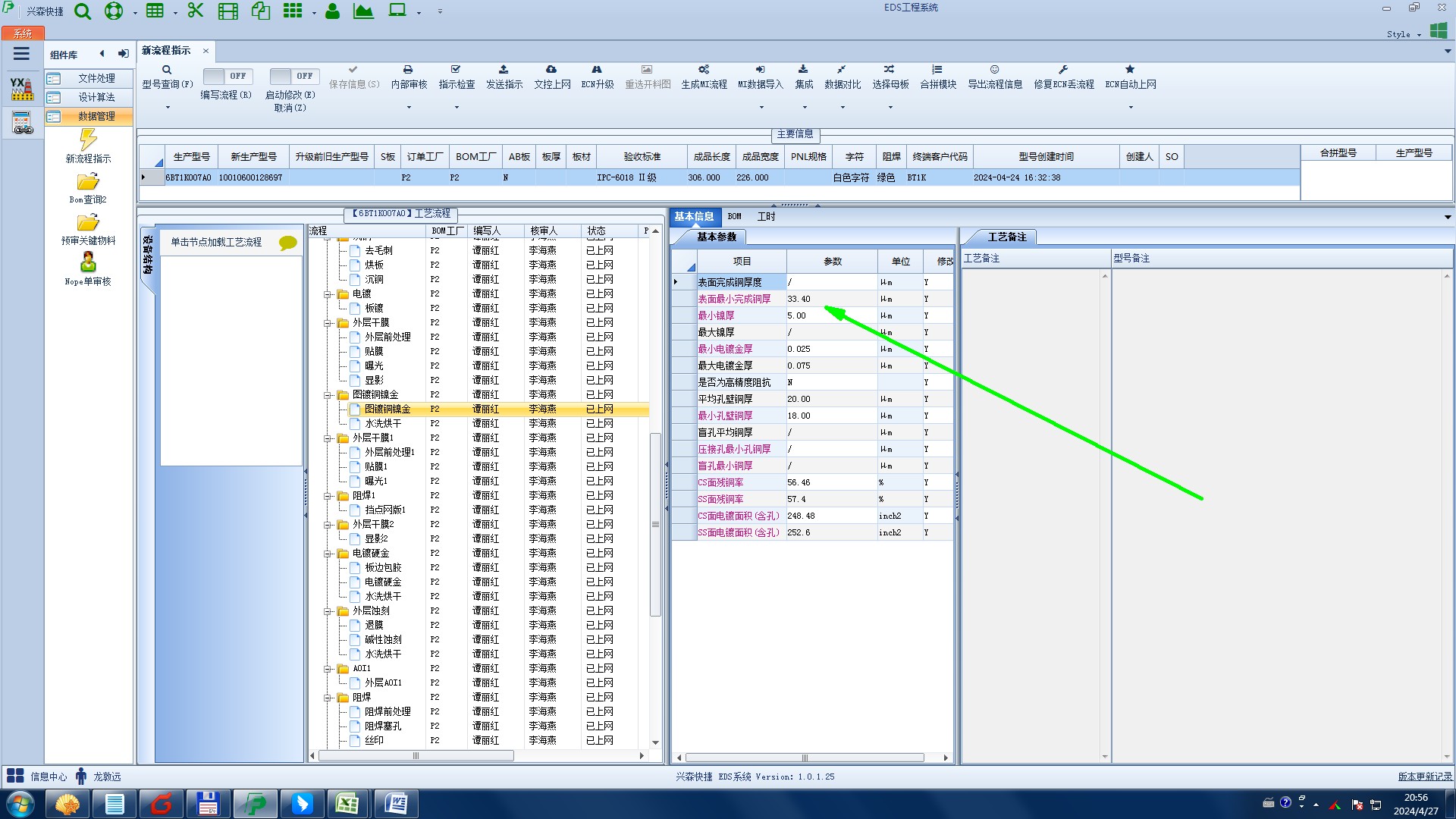
Task: Toggle the 编写流程 OFF switch
Action: 226,77
